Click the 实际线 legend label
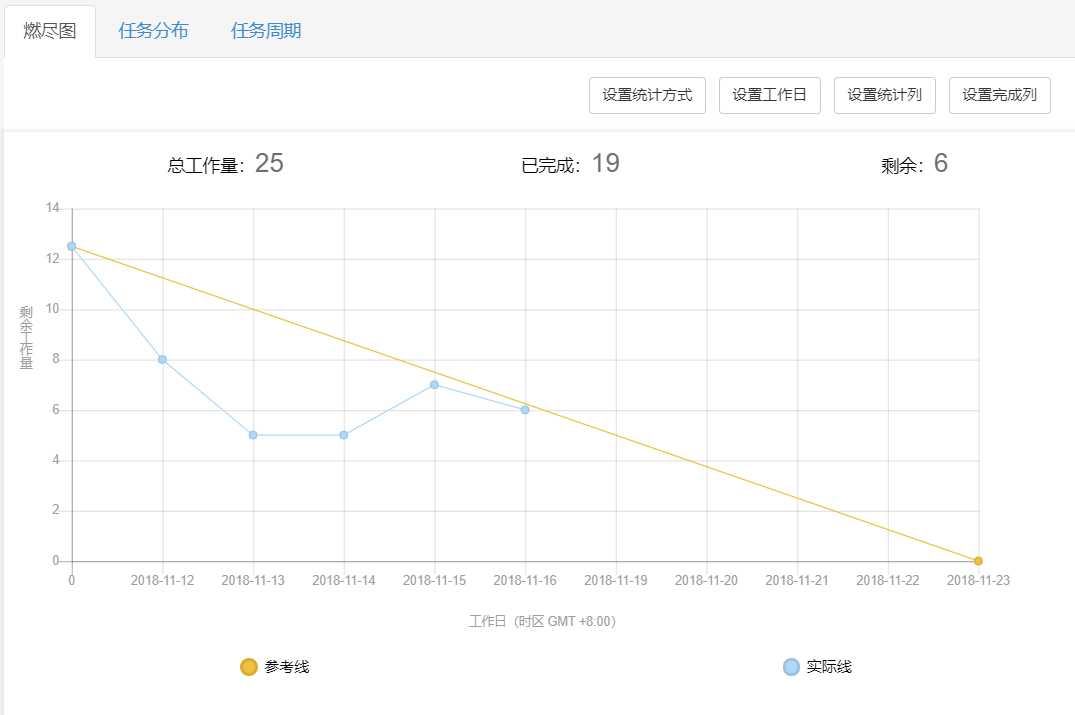This screenshot has width=1075, height=715. [x=830, y=666]
